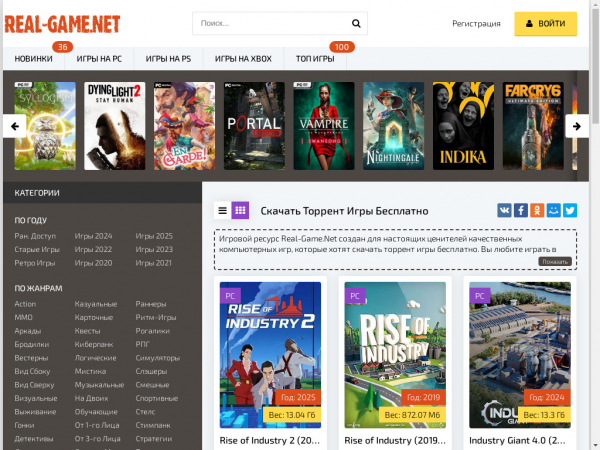Open the Аркады genre

click(x=28, y=331)
